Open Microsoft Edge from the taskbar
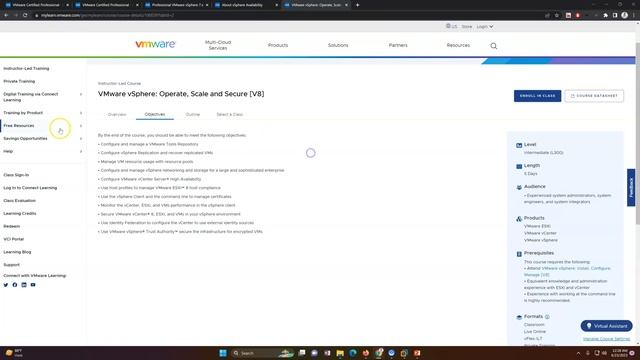This screenshot has height=360, width=640. (353, 353)
